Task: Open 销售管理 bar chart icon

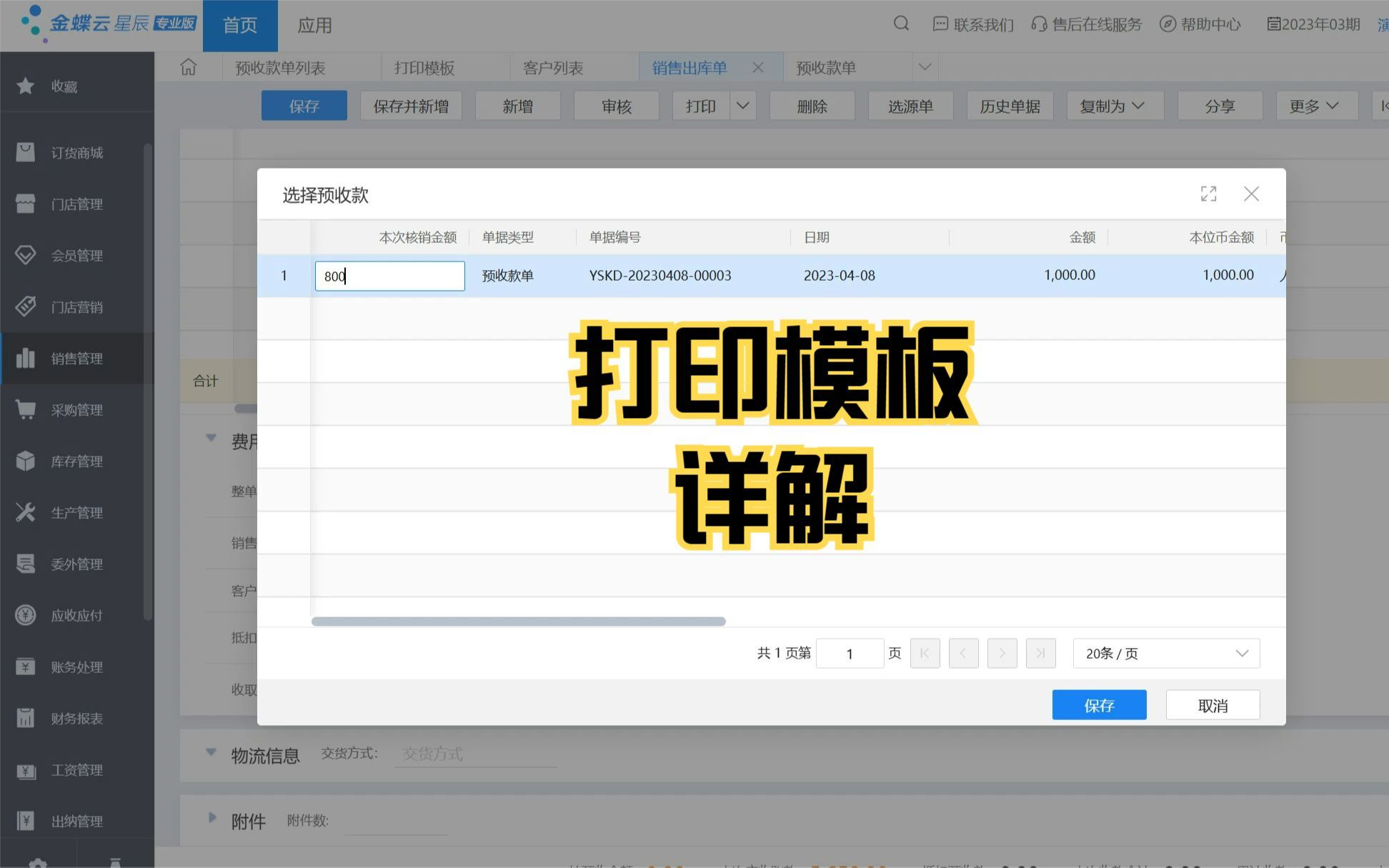Action: click(x=26, y=358)
